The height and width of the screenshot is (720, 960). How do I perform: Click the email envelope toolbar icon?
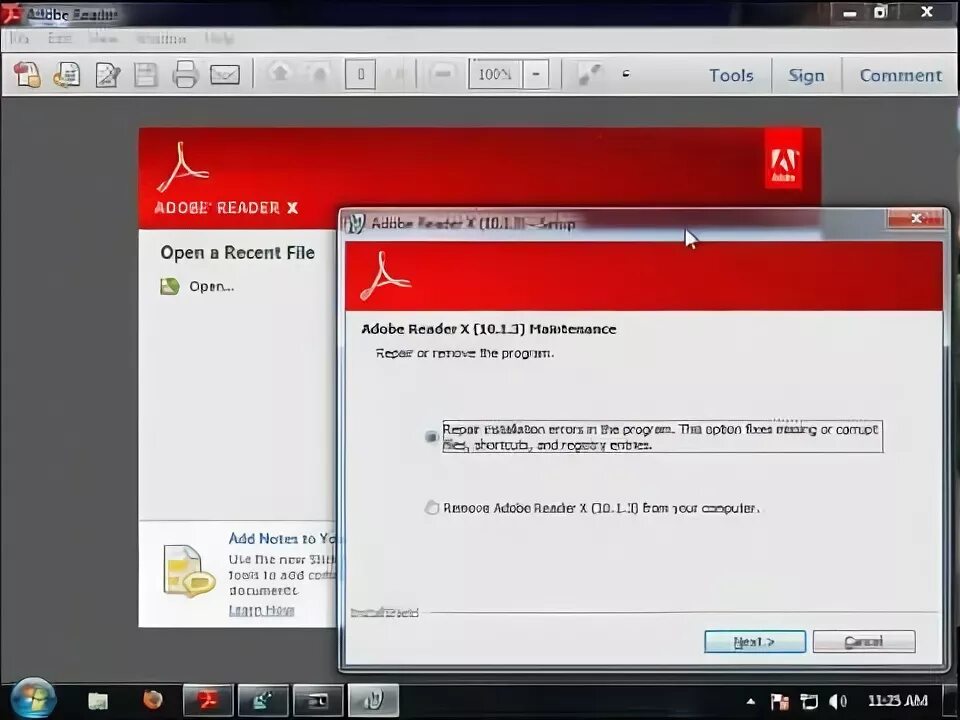pyautogui.click(x=225, y=75)
